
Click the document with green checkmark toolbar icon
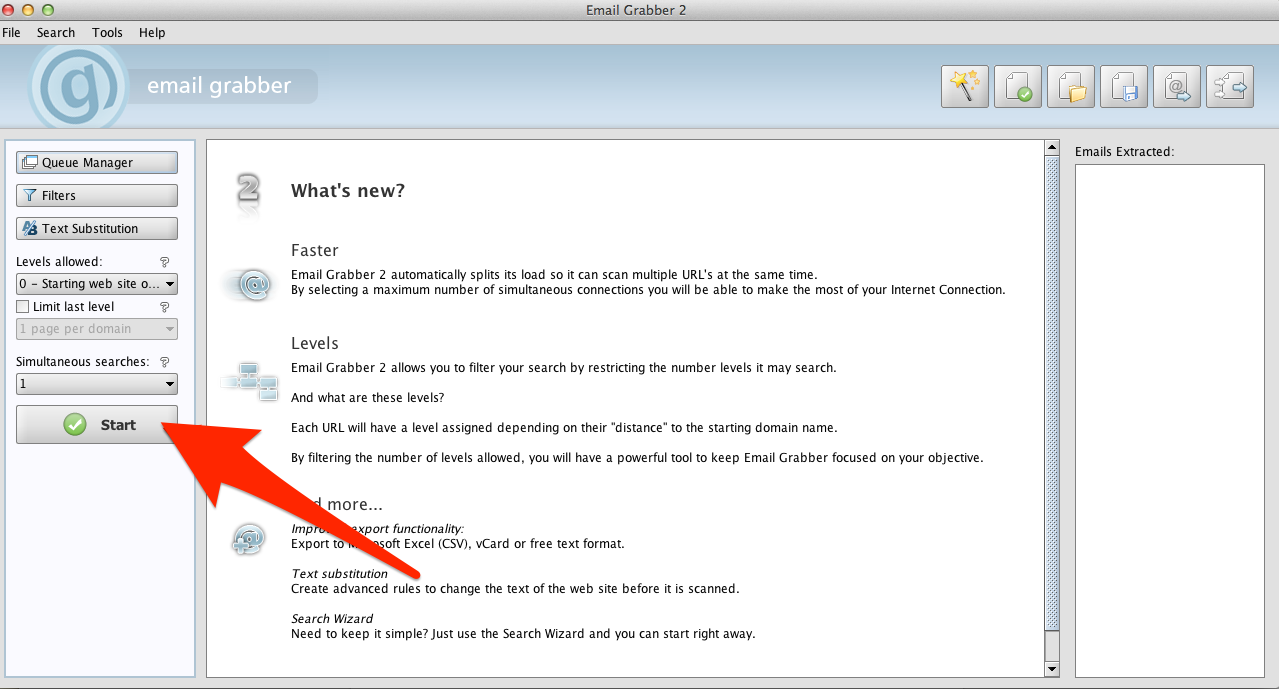coord(1018,87)
